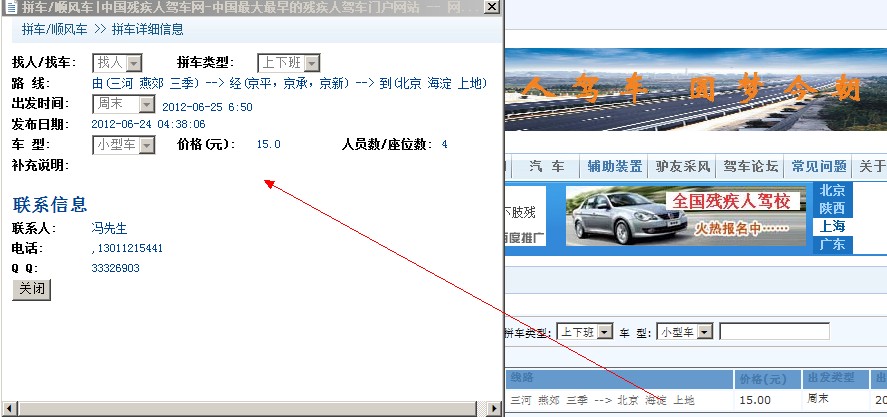Click the 关闭 button
This screenshot has width=887, height=417.
(32, 289)
